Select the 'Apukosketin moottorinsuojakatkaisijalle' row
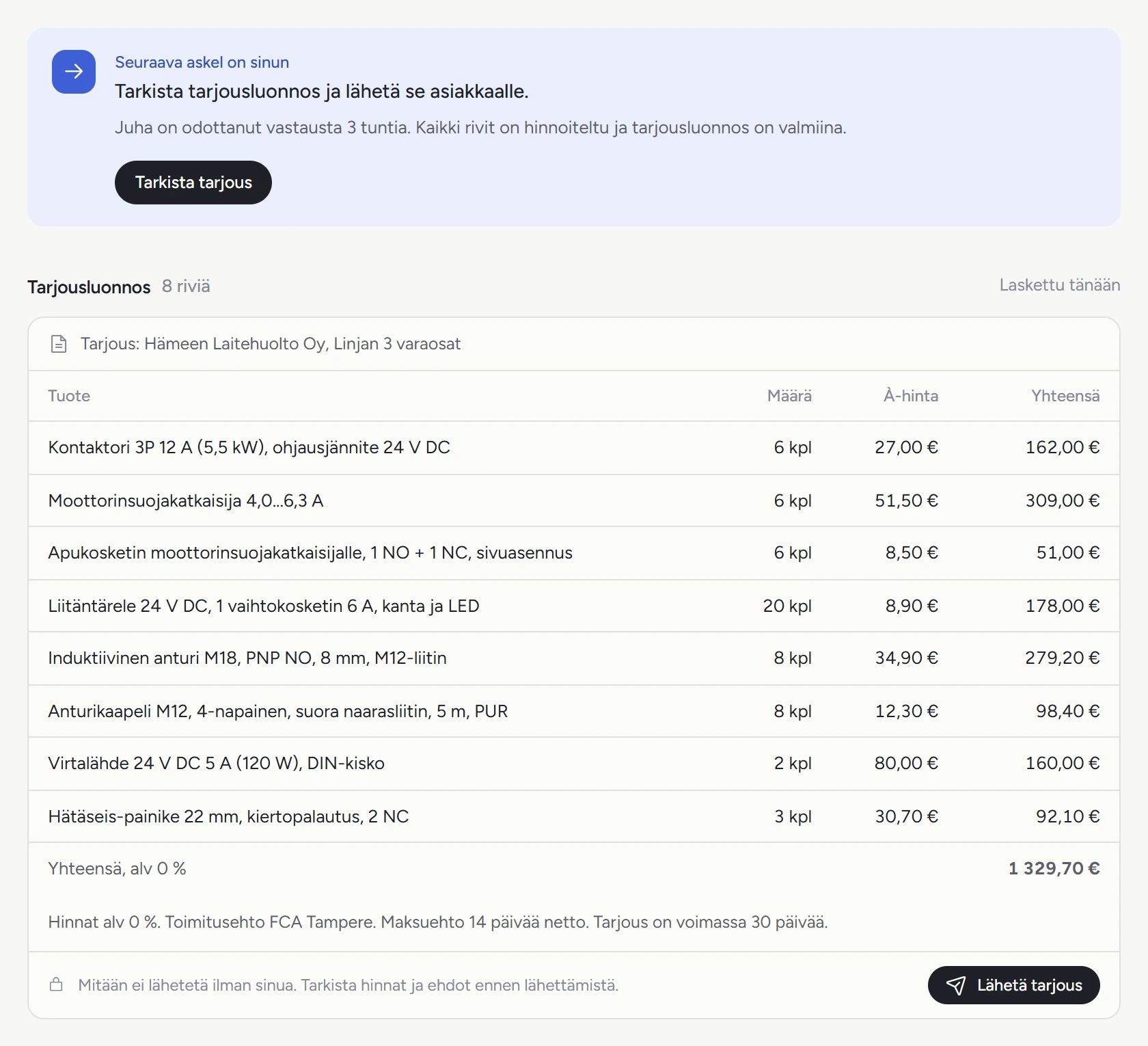Screen dimensions: 1148x1046 click(574, 553)
